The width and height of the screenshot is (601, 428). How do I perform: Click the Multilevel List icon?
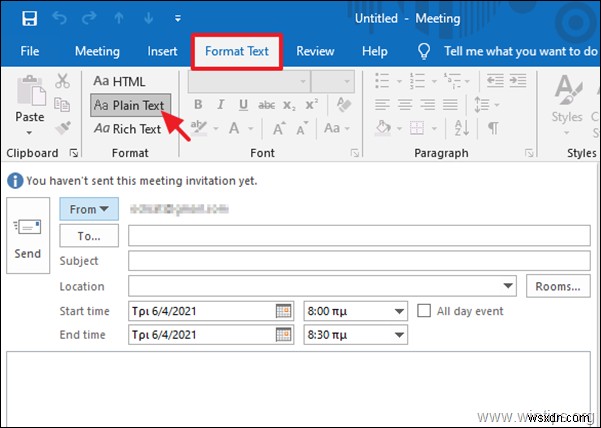tap(452, 81)
